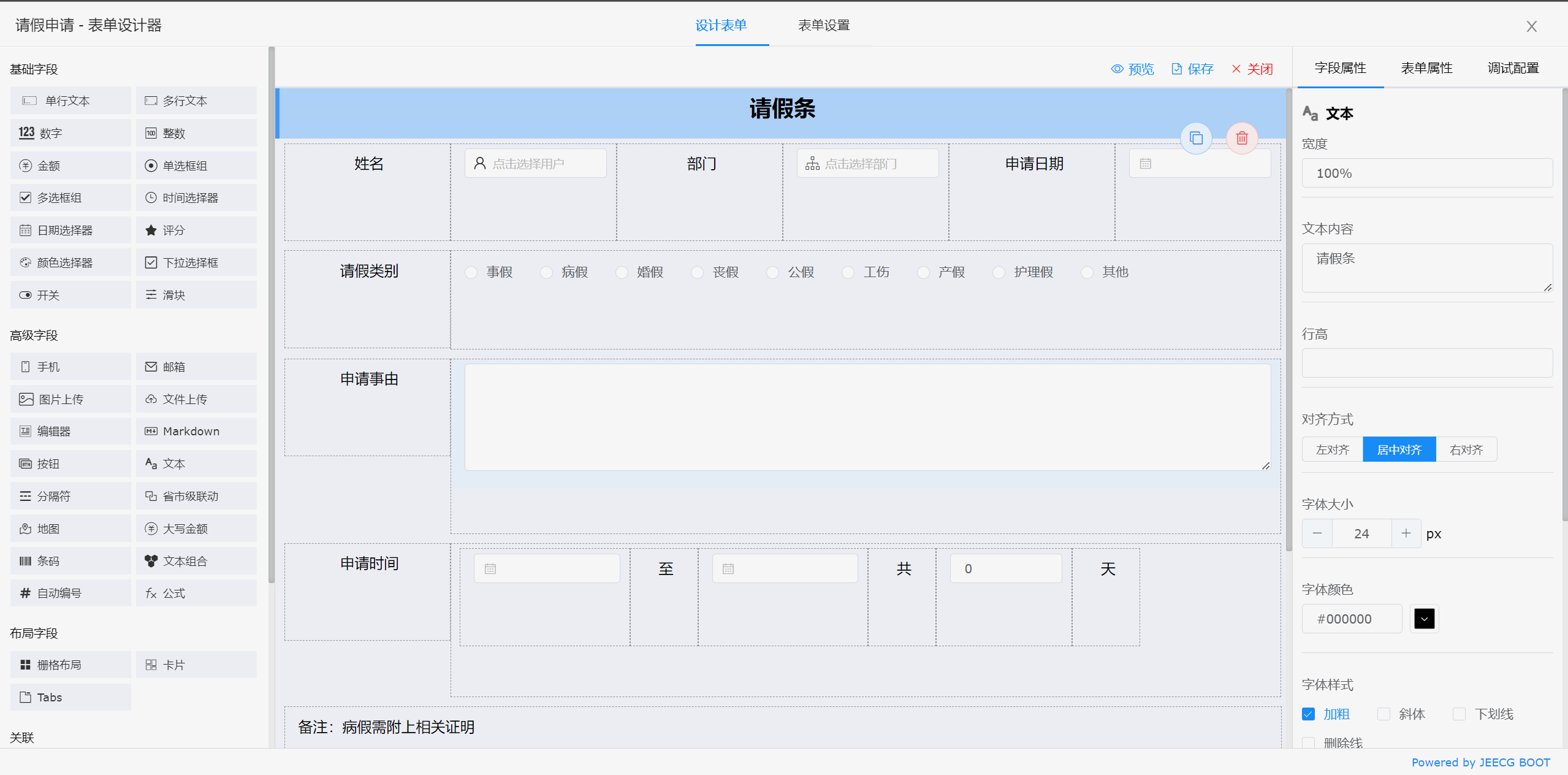1568x775 pixels.
Task: Click the red trash delete icon
Action: tap(1242, 139)
